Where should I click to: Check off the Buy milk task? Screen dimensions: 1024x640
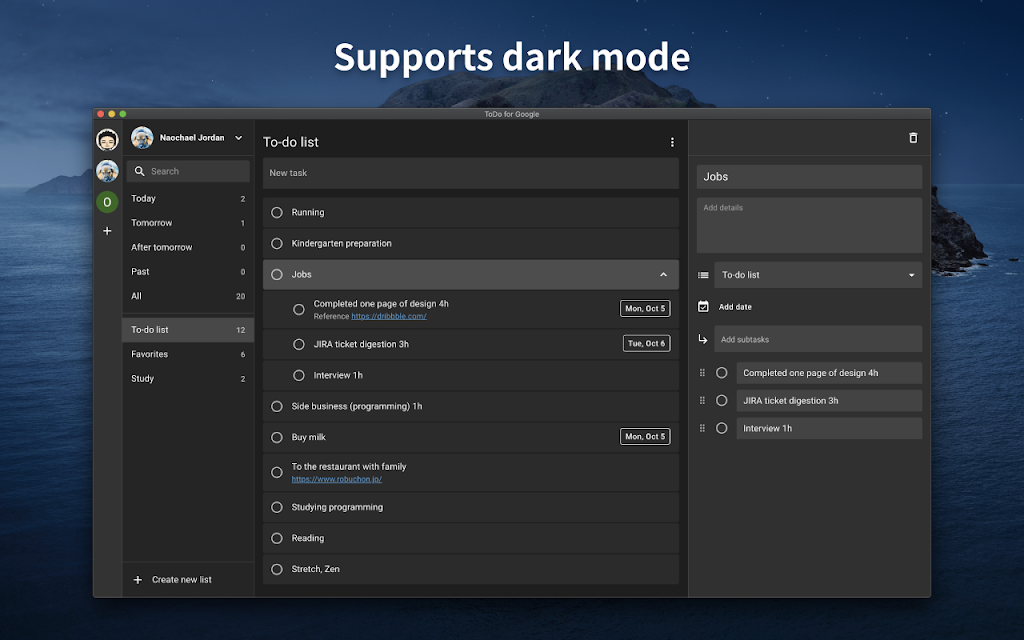point(277,438)
